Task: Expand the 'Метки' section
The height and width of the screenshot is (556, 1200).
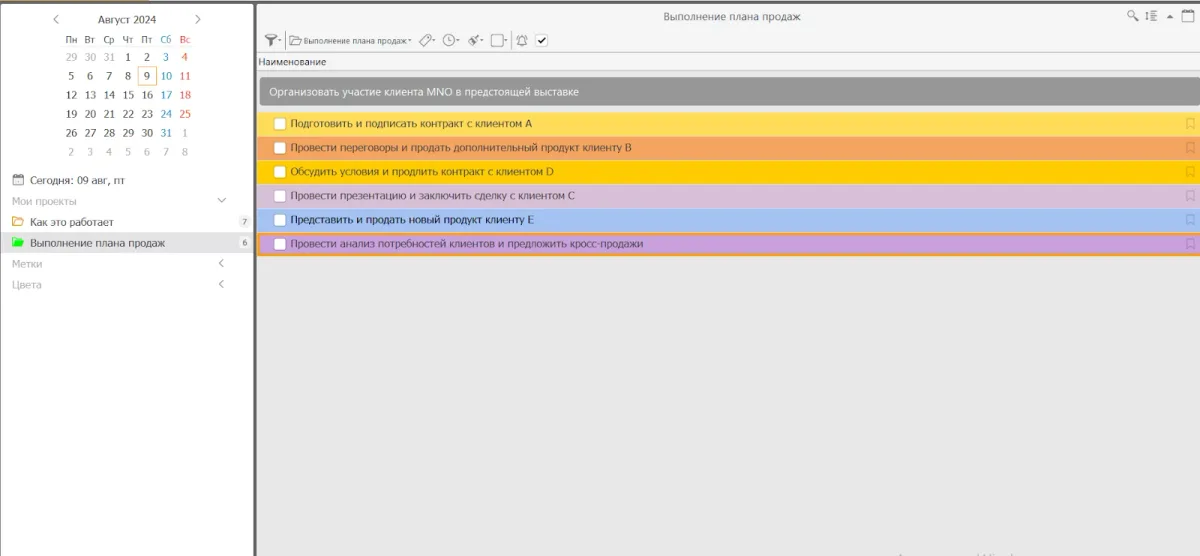Action: point(221,264)
